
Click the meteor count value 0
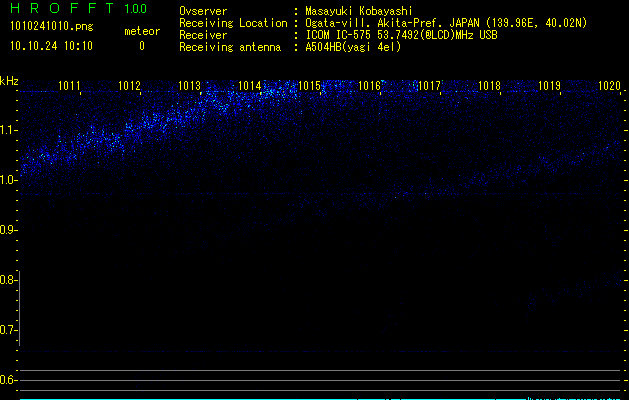click(142, 46)
